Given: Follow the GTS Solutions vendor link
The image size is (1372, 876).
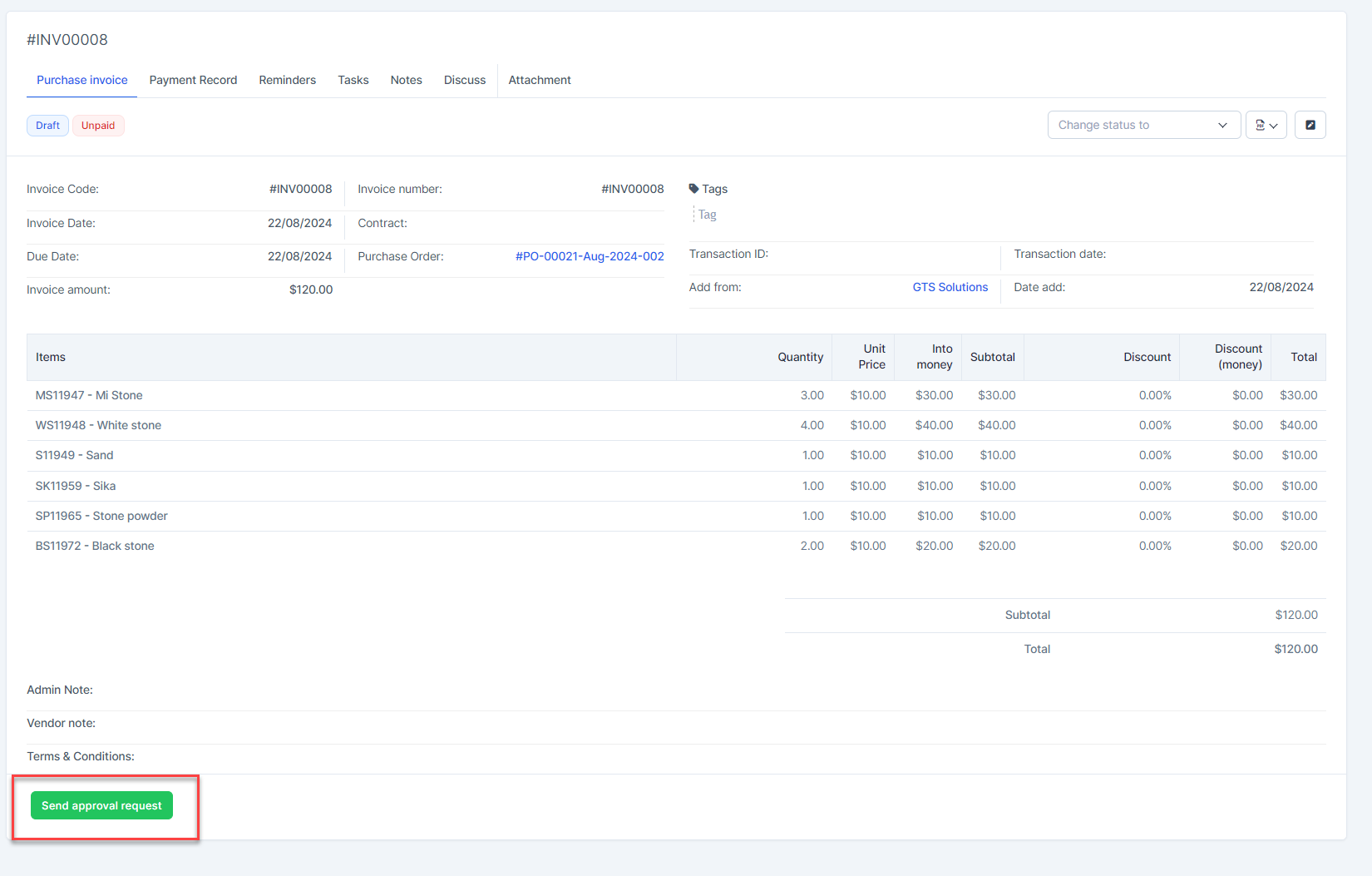Looking at the screenshot, I should (950, 287).
